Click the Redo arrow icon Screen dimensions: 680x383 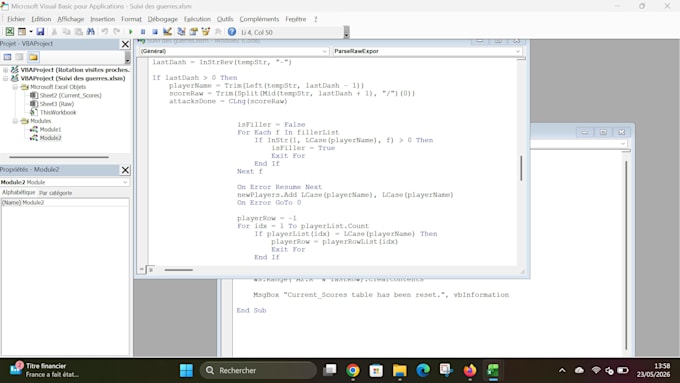point(117,32)
